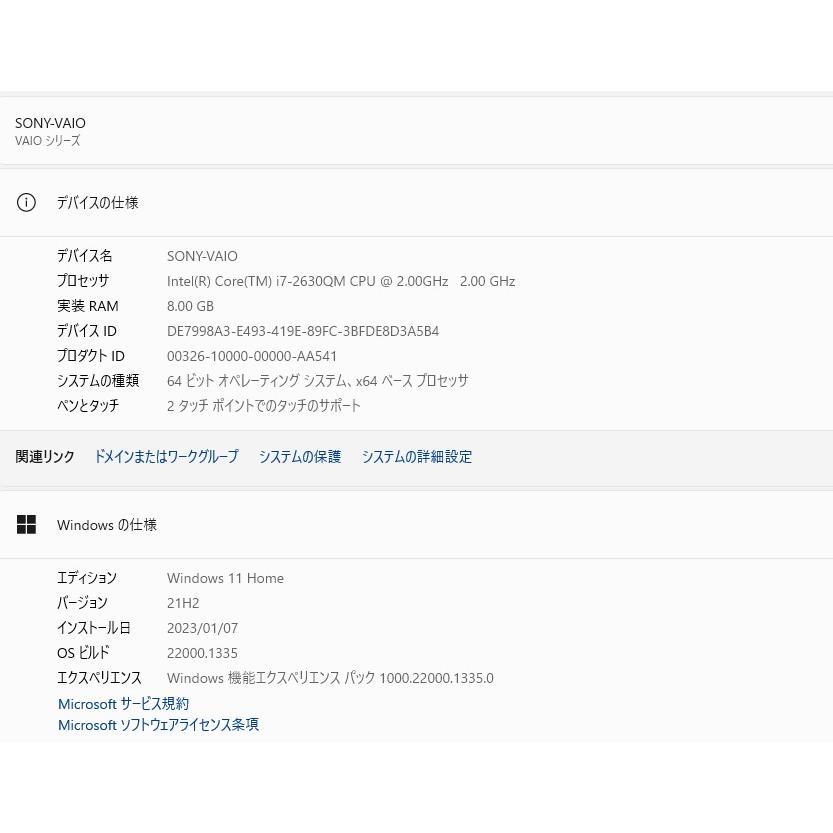Open the システムの詳細設定 link
This screenshot has width=833, height=833.
tap(416, 456)
